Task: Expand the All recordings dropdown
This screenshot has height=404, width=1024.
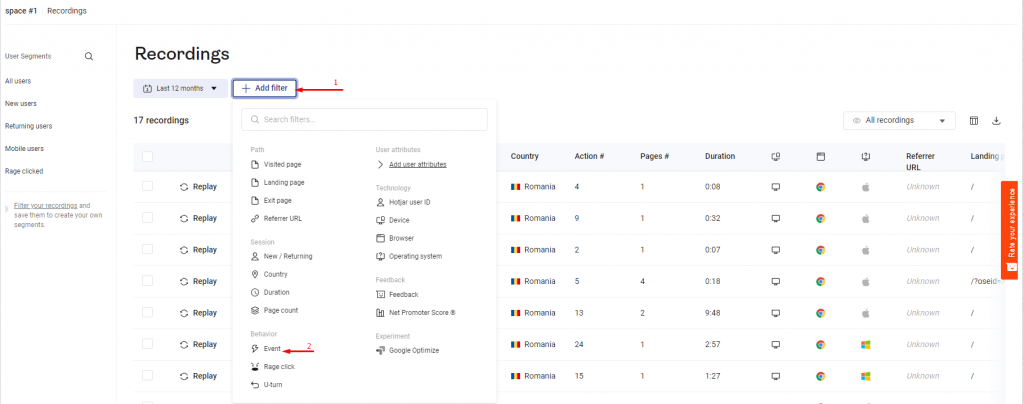Action: pyautogui.click(x=899, y=121)
